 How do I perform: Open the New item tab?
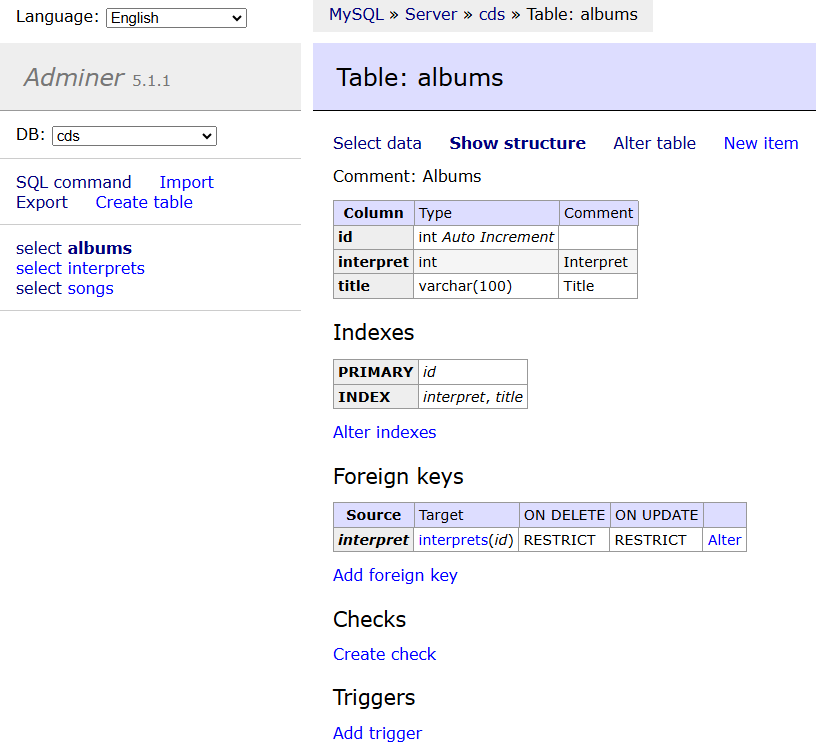761,143
